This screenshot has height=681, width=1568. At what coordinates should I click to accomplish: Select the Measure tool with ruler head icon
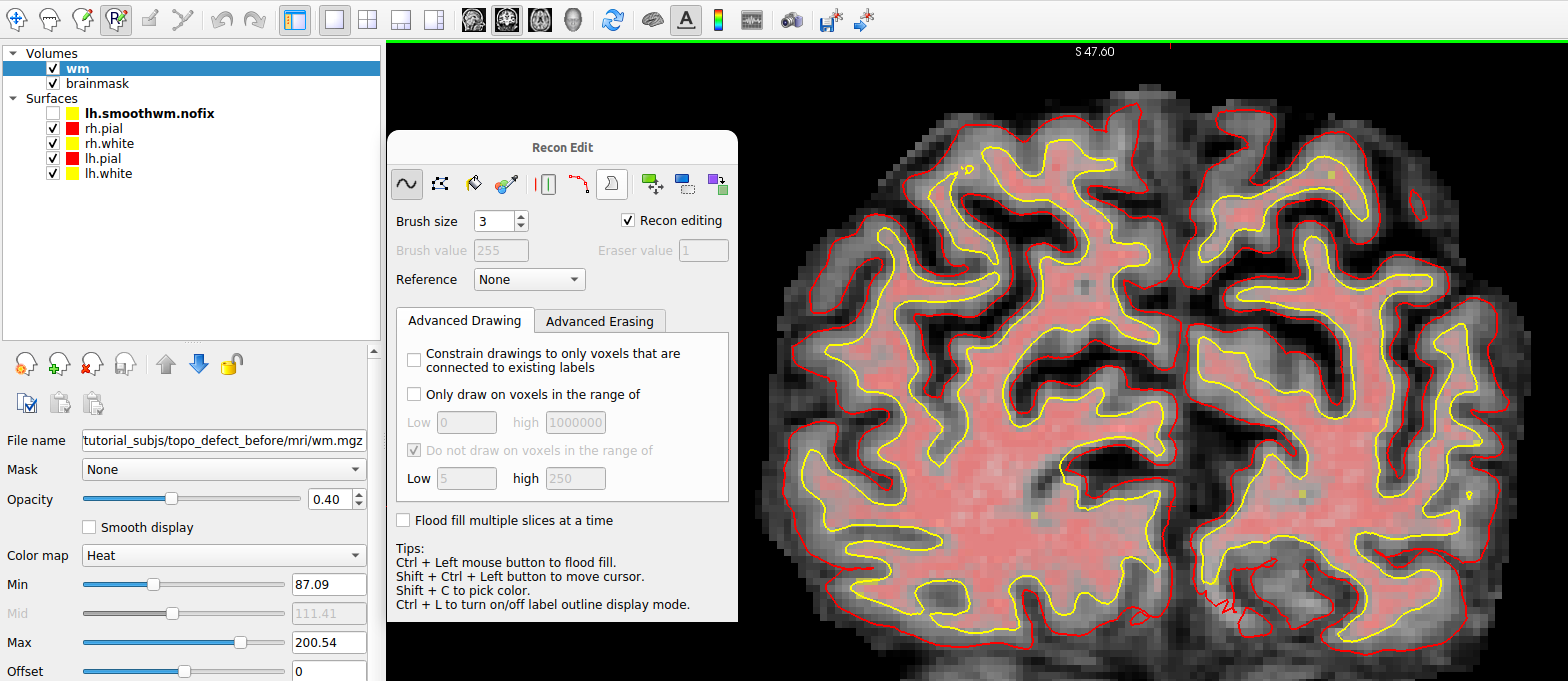(x=49, y=19)
